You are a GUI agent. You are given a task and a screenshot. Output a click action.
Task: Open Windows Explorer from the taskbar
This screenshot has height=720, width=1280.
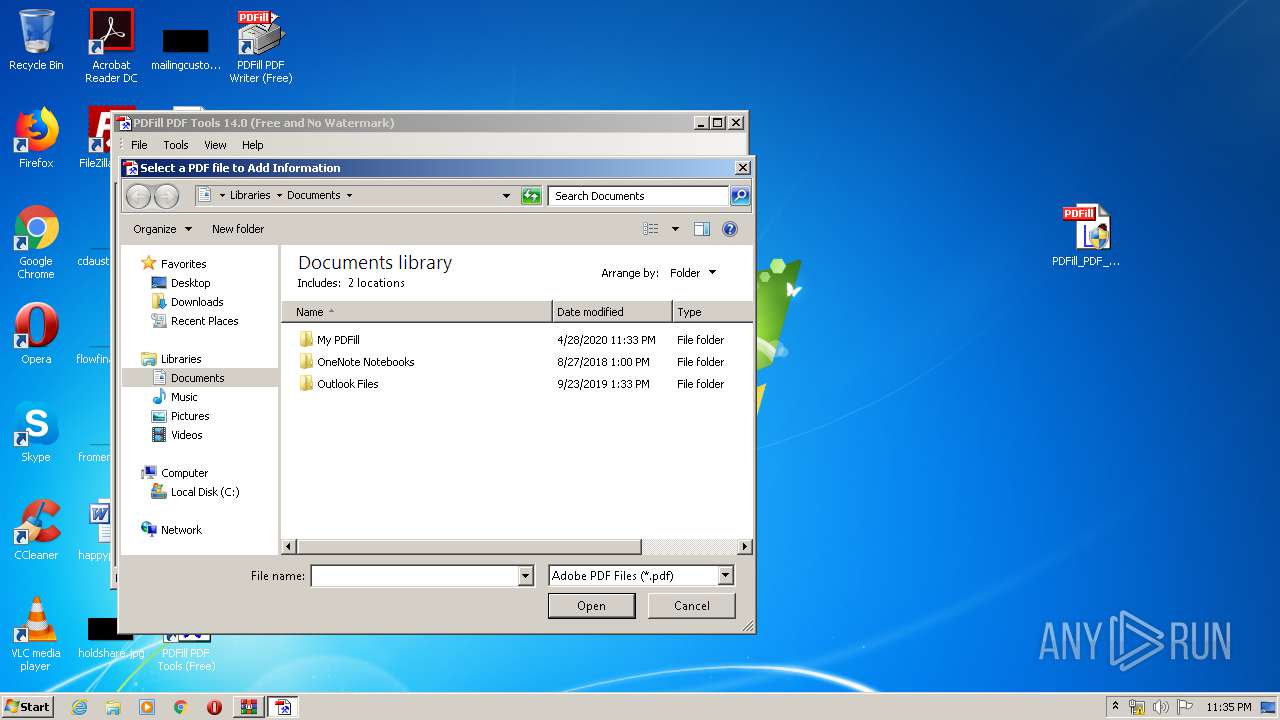[x=113, y=707]
